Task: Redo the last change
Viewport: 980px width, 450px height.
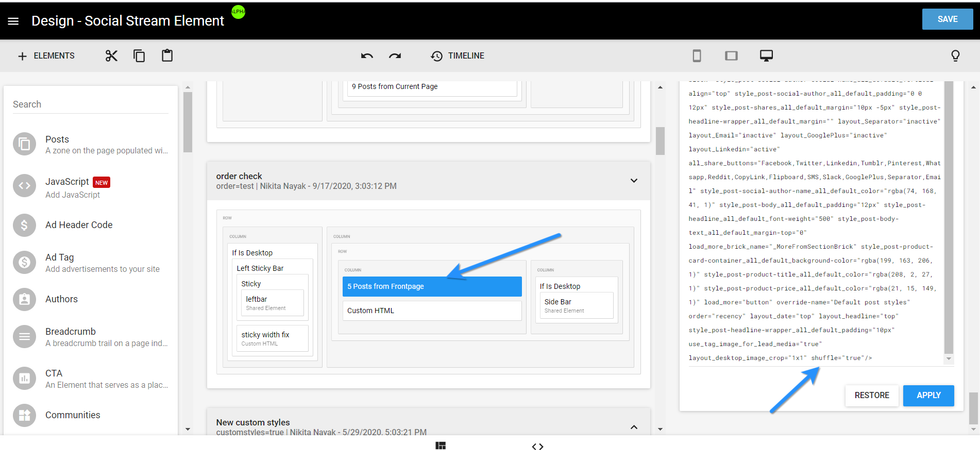Action: [395, 56]
